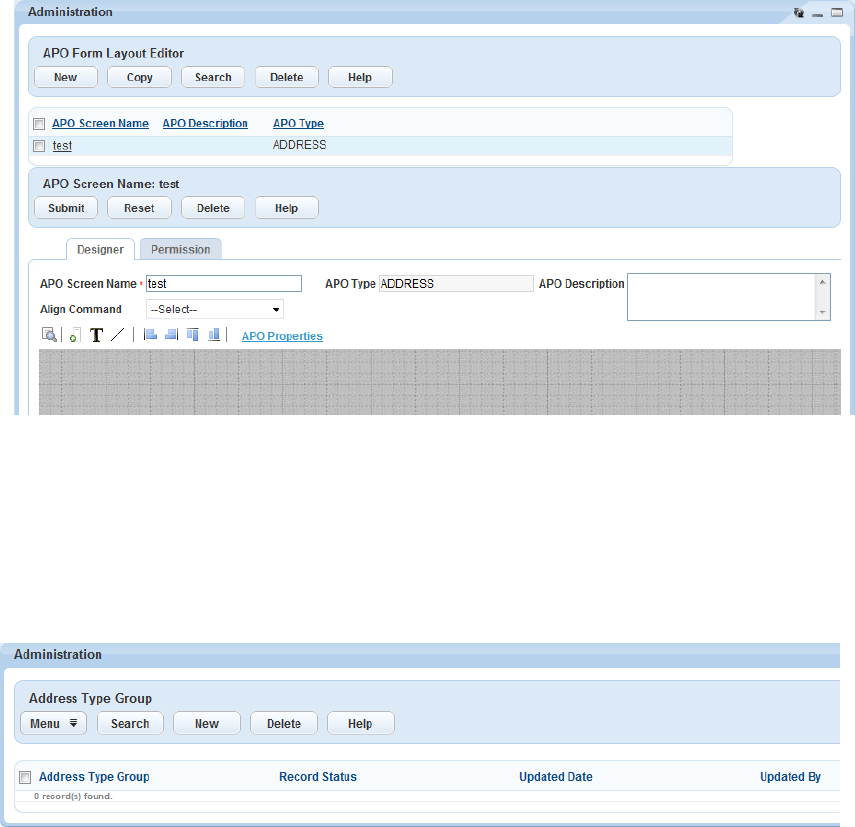Screen dimensions: 855x827
Task: Click the align top icon
Action: coord(192,335)
